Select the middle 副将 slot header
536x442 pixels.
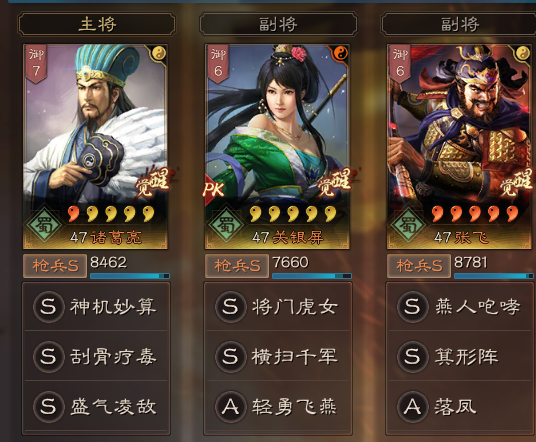[x=278, y=24]
